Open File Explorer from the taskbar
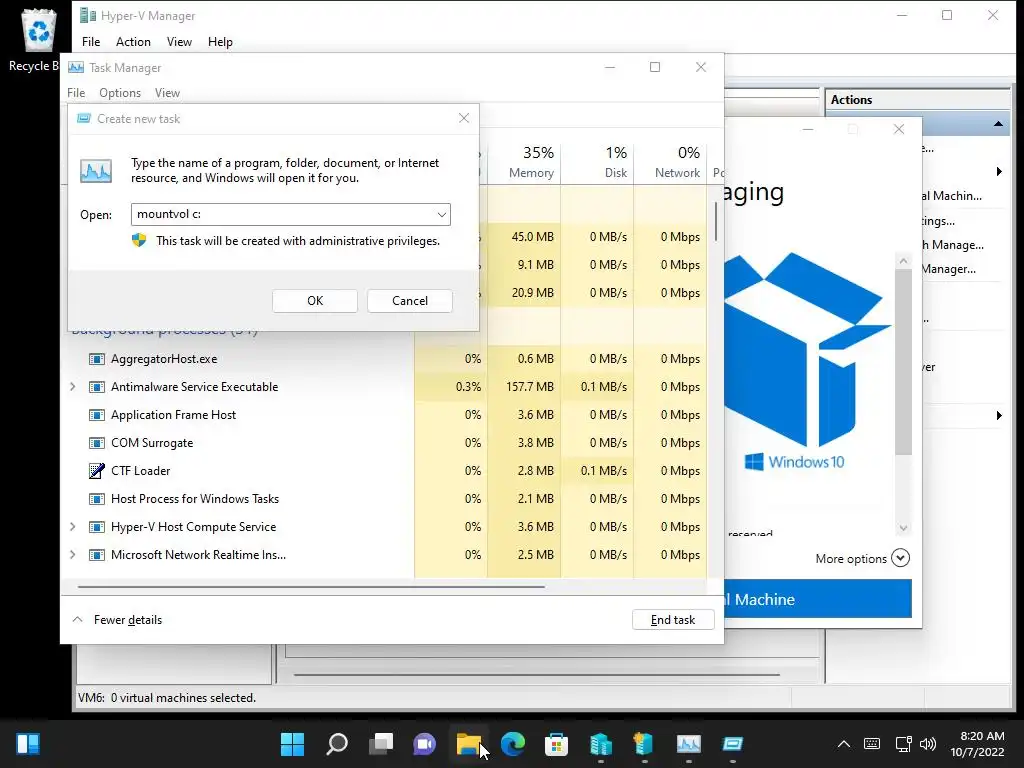Screen dimensions: 1024x768 (468, 743)
